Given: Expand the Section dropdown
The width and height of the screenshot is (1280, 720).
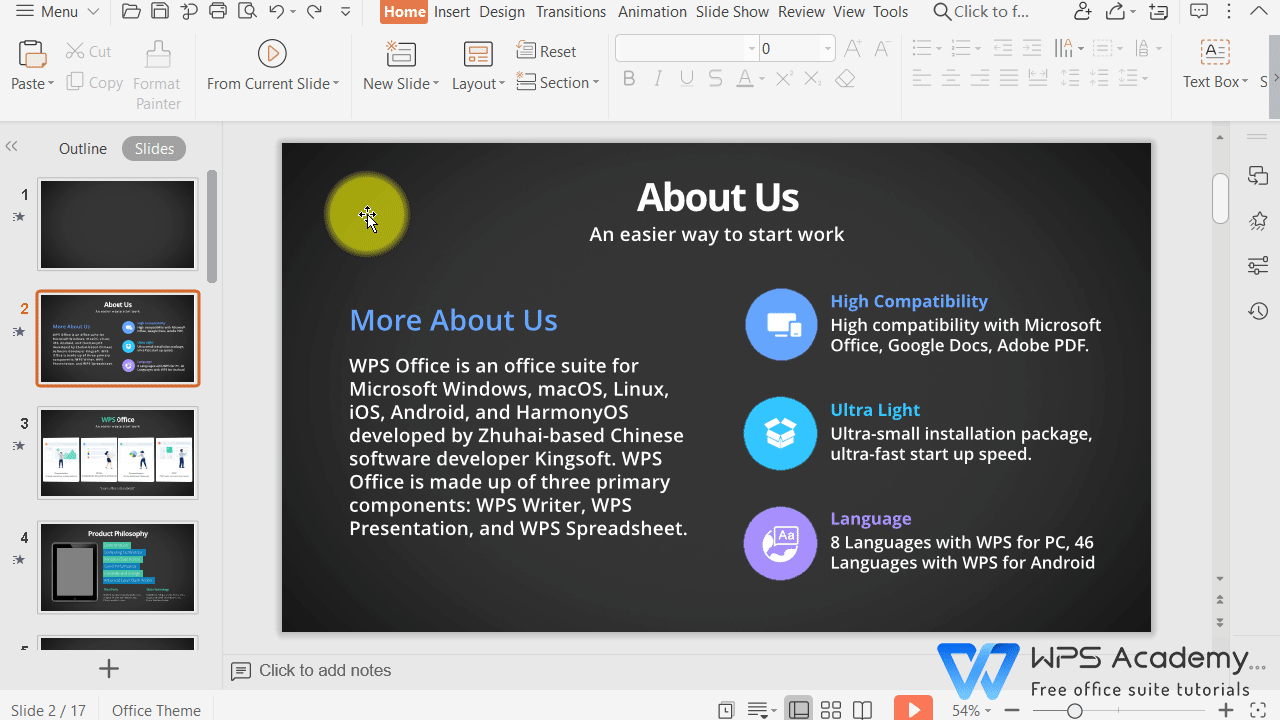Looking at the screenshot, I should [596, 83].
